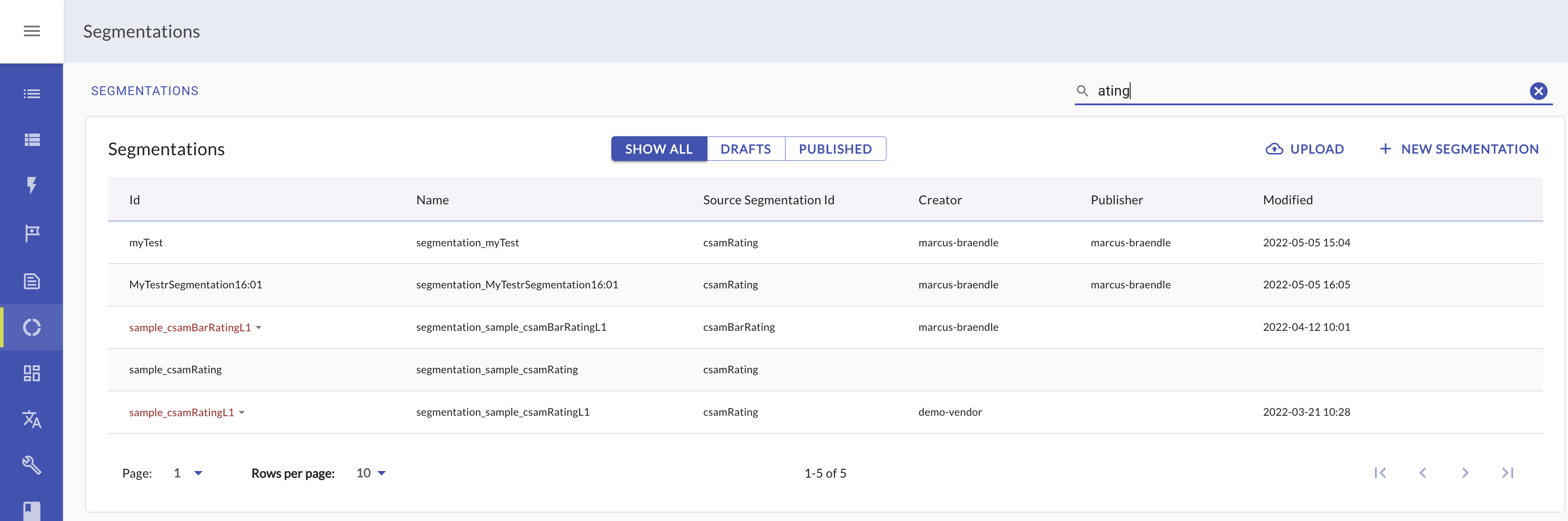Click New Segmentation button
Viewport: 1568px width, 521px height.
pyautogui.click(x=1458, y=149)
